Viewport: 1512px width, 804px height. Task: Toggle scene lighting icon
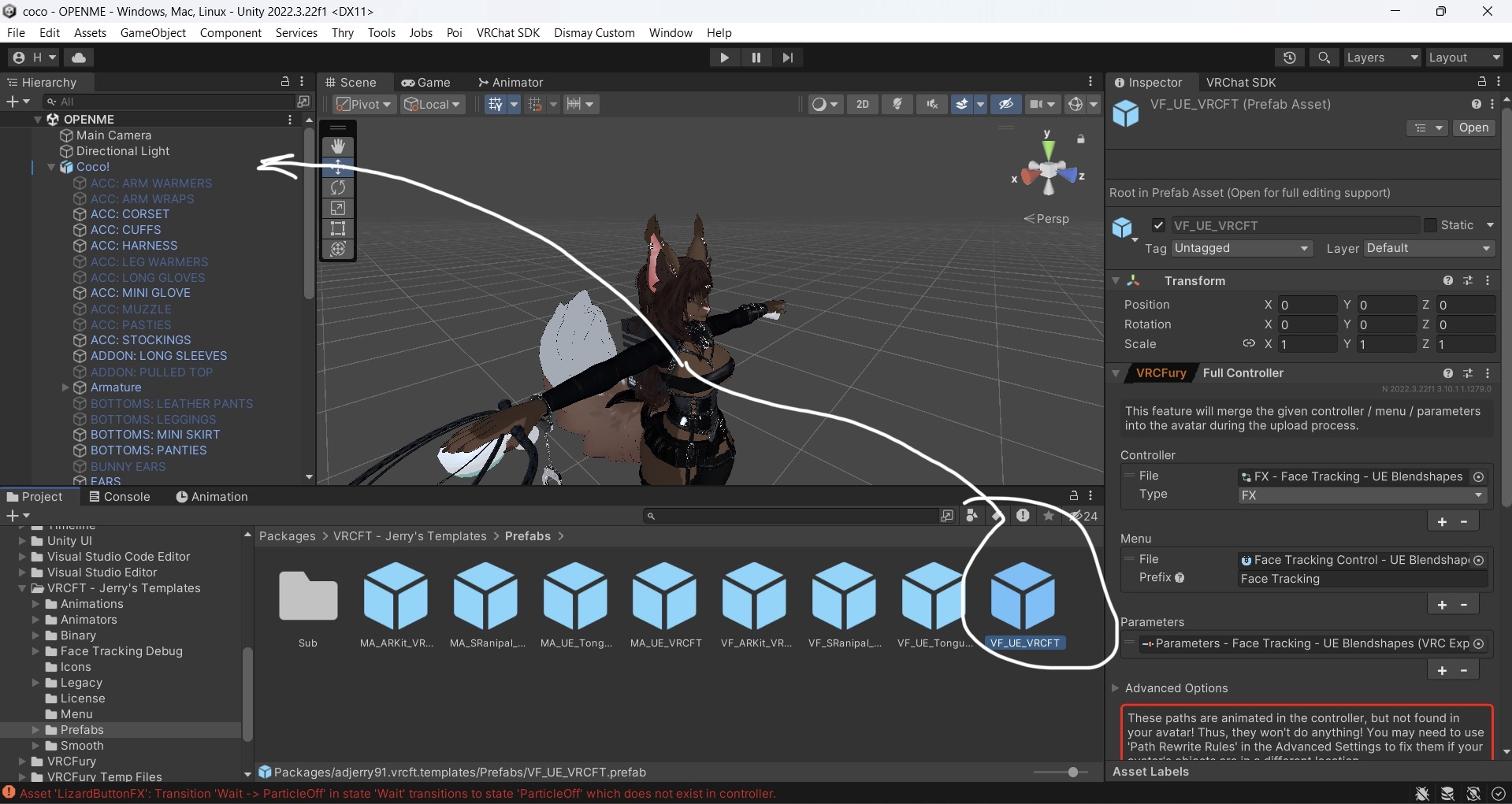pyautogui.click(x=897, y=104)
